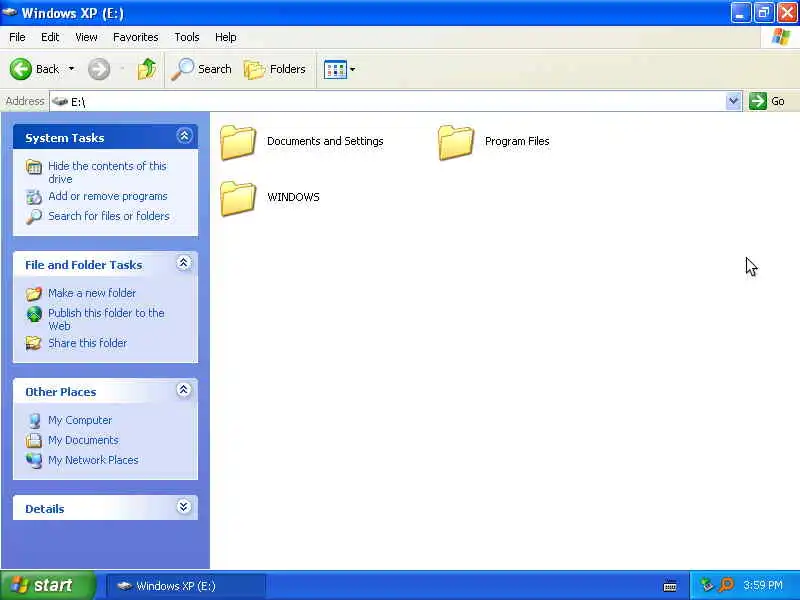This screenshot has height=600, width=800.
Task: Open the Edit menu
Action: [50, 37]
